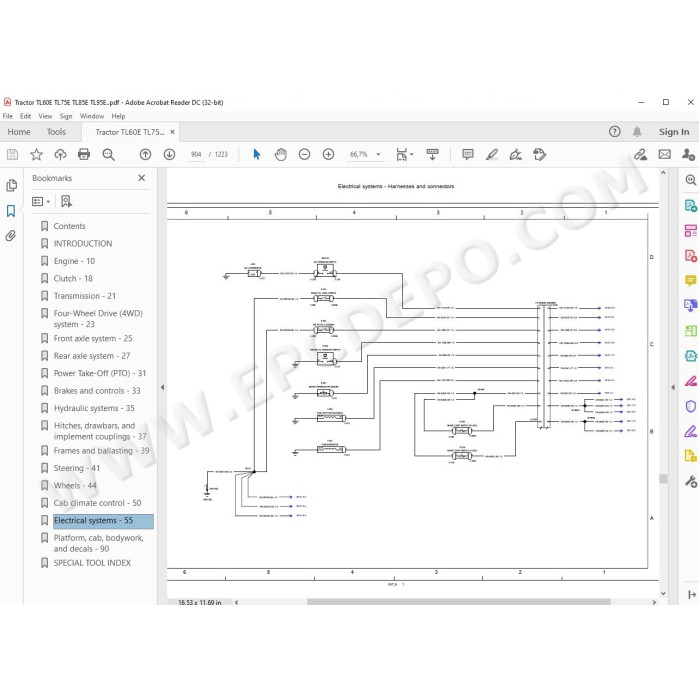700x700 pixels.
Task: Zoom out with the minus button
Action: click(x=304, y=154)
